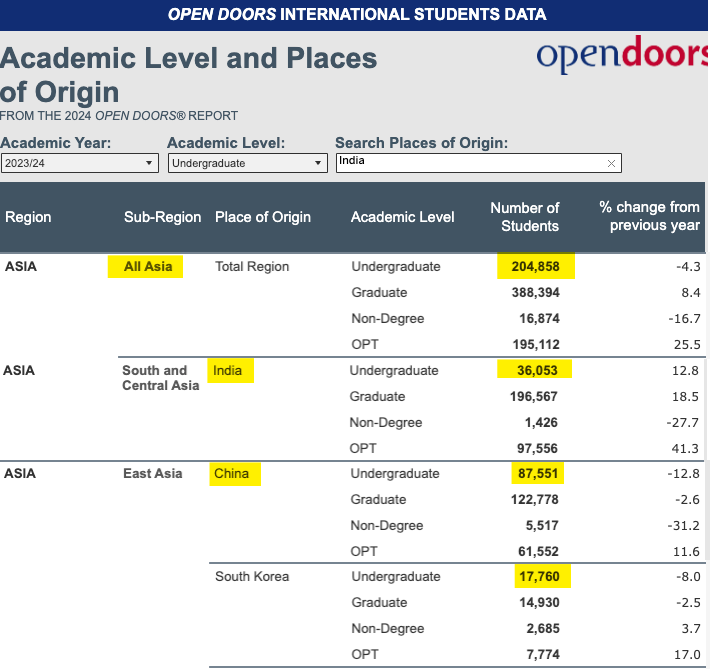Image resolution: width=710 pixels, height=670 pixels.
Task: Click the Open Doors logo
Action: point(622,56)
